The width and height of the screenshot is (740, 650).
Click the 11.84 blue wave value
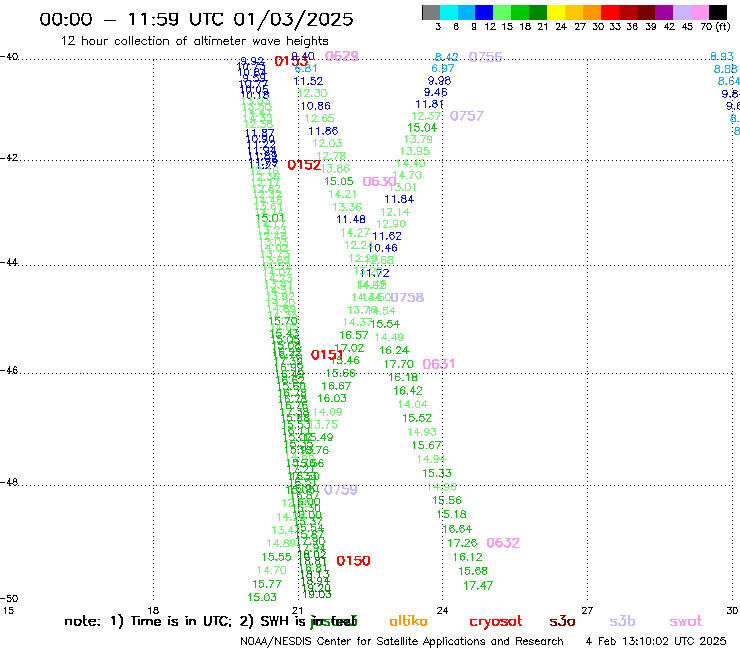click(399, 199)
